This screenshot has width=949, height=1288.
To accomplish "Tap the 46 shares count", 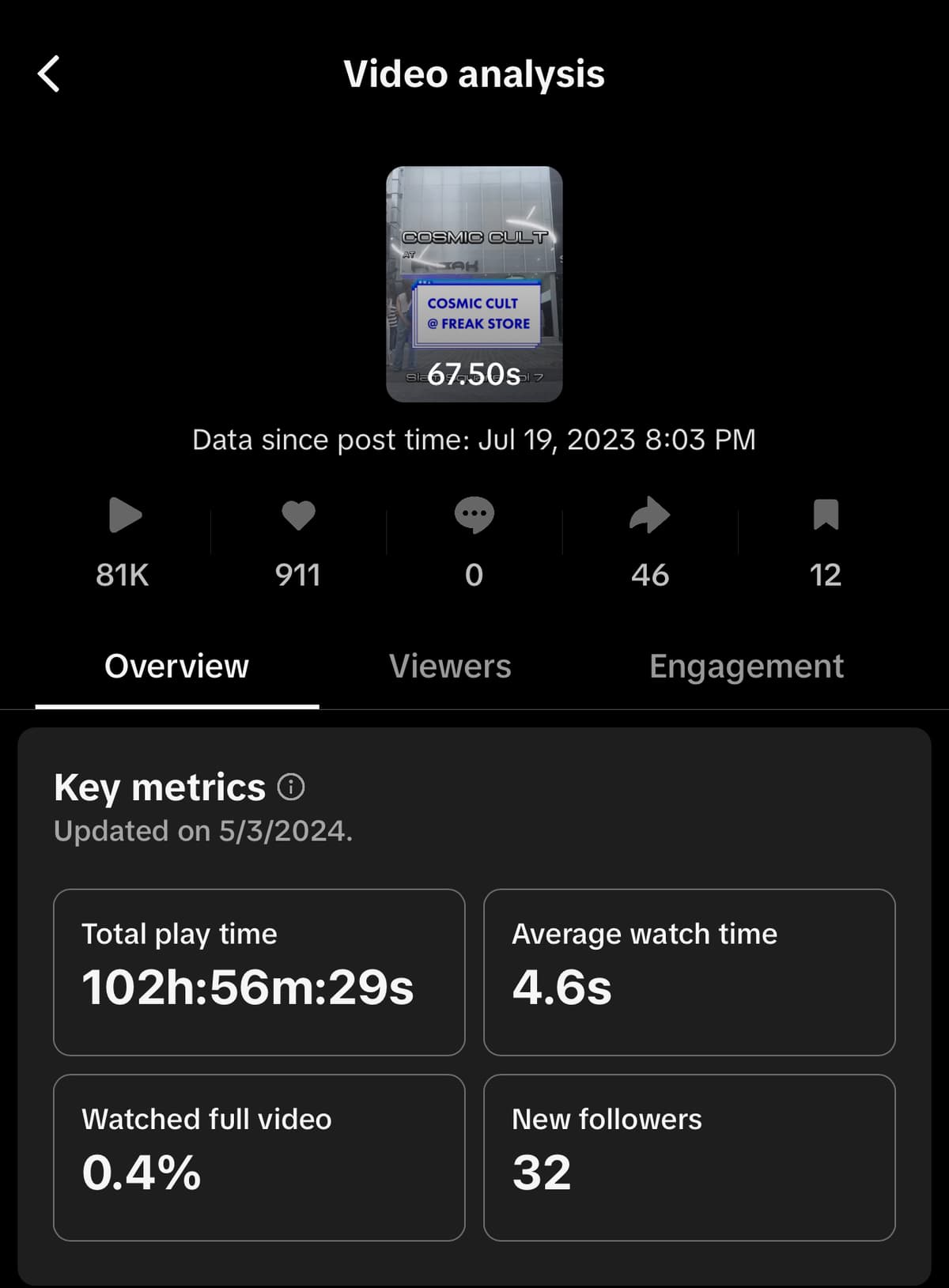I will click(650, 576).
